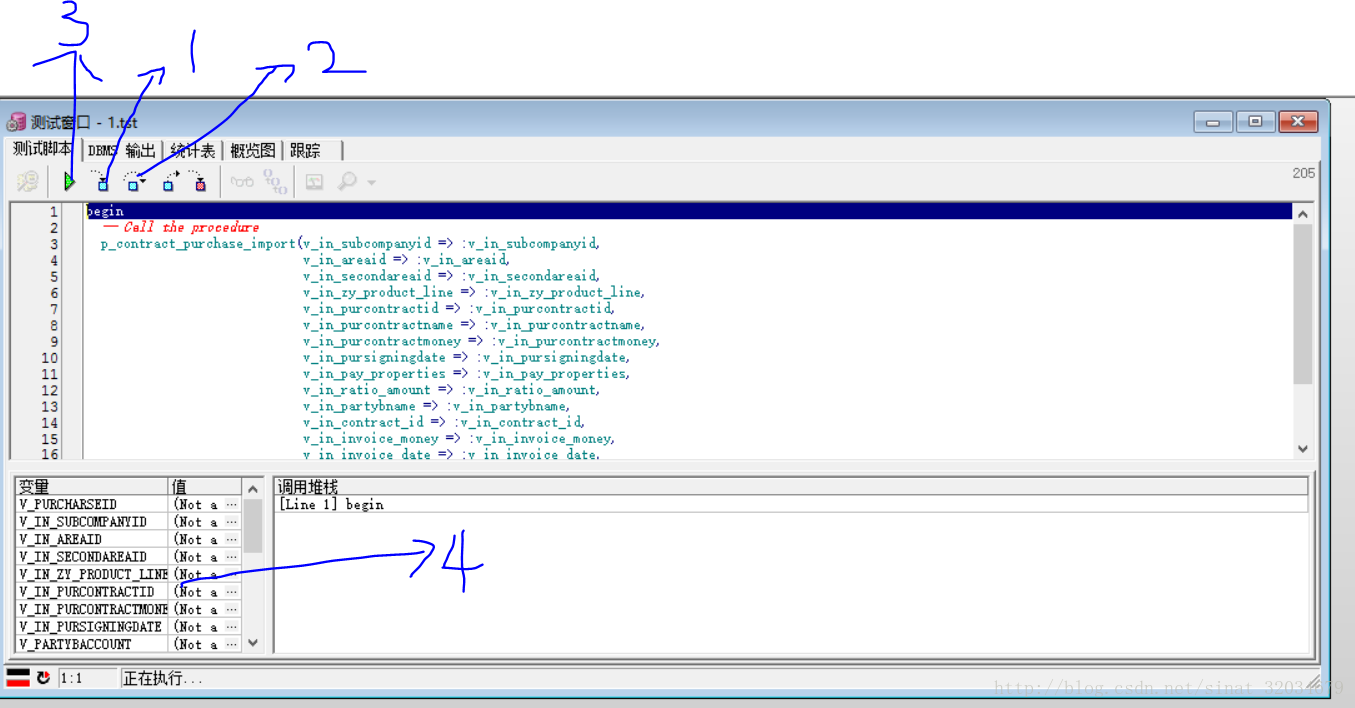1355x708 pixels.
Task: Click the glasses watch-variable icon
Action: pyautogui.click(x=242, y=182)
